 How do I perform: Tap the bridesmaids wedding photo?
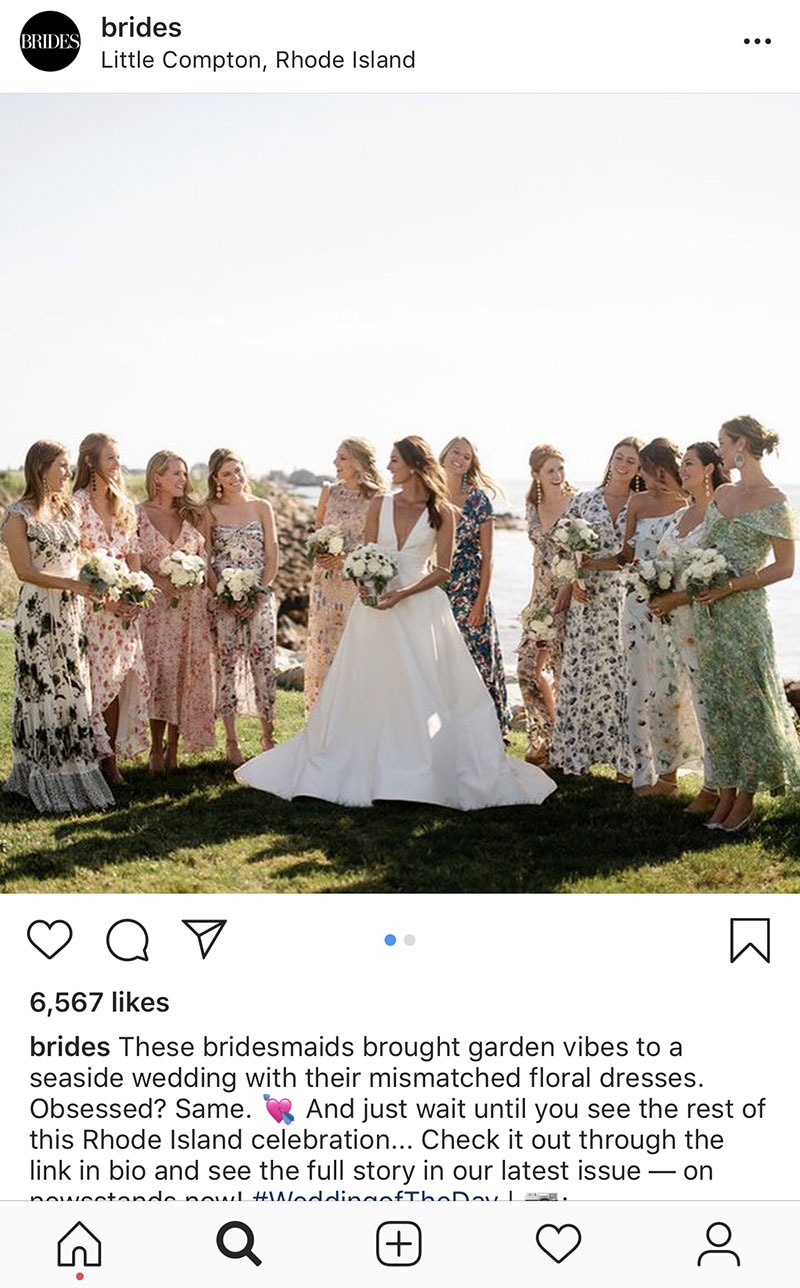pos(400,493)
